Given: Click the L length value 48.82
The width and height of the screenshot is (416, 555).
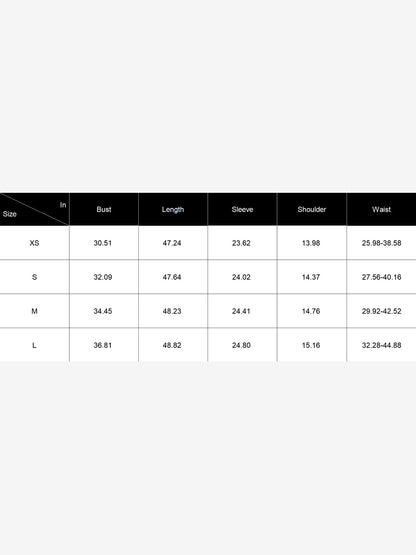Looking at the screenshot, I should (172, 345).
